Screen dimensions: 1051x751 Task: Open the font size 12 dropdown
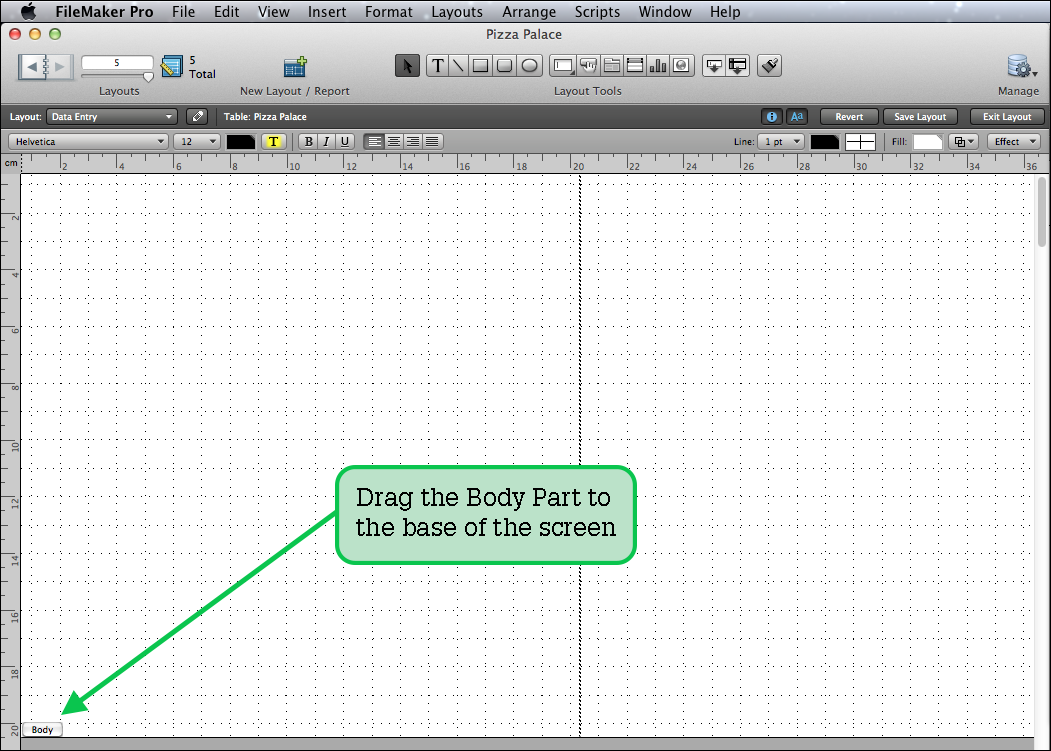pos(197,141)
